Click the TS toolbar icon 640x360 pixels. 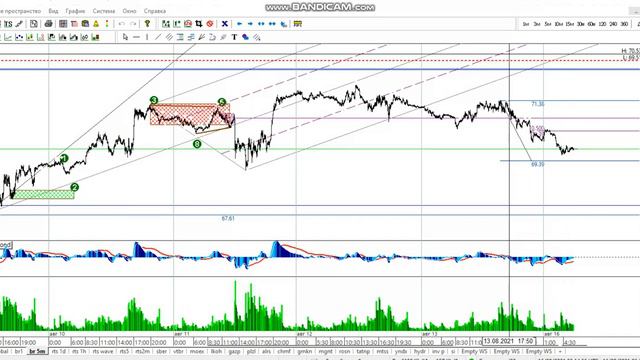(8, 24)
